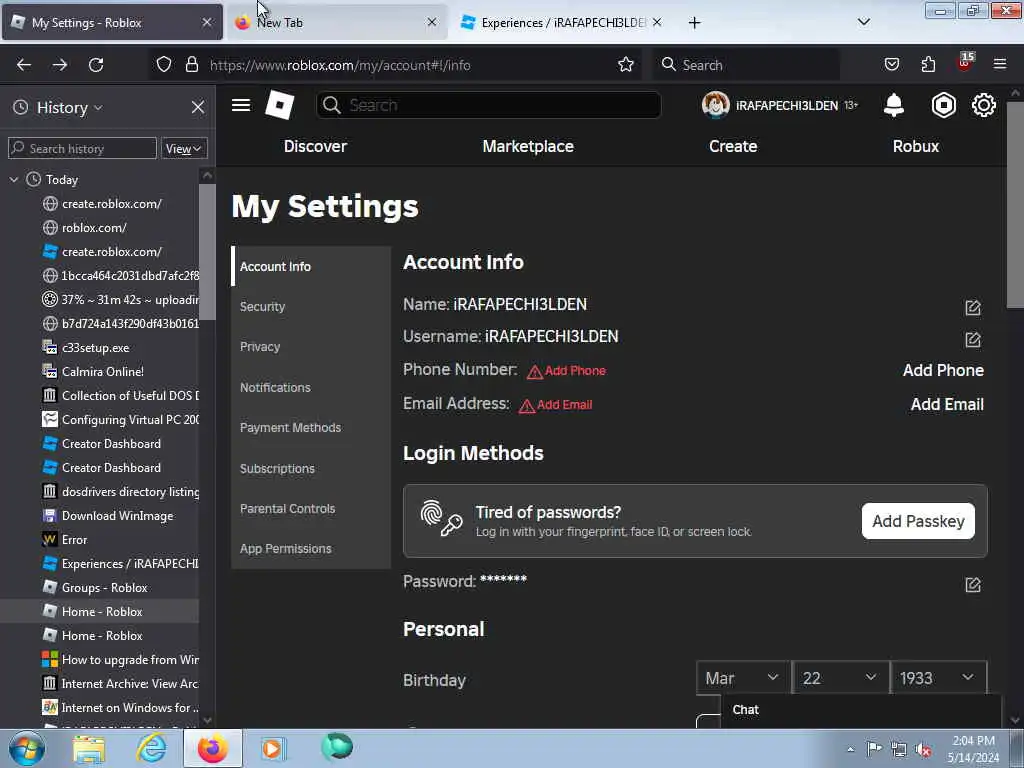Show hidden system tray icons
1024x768 pixels.
click(x=850, y=749)
